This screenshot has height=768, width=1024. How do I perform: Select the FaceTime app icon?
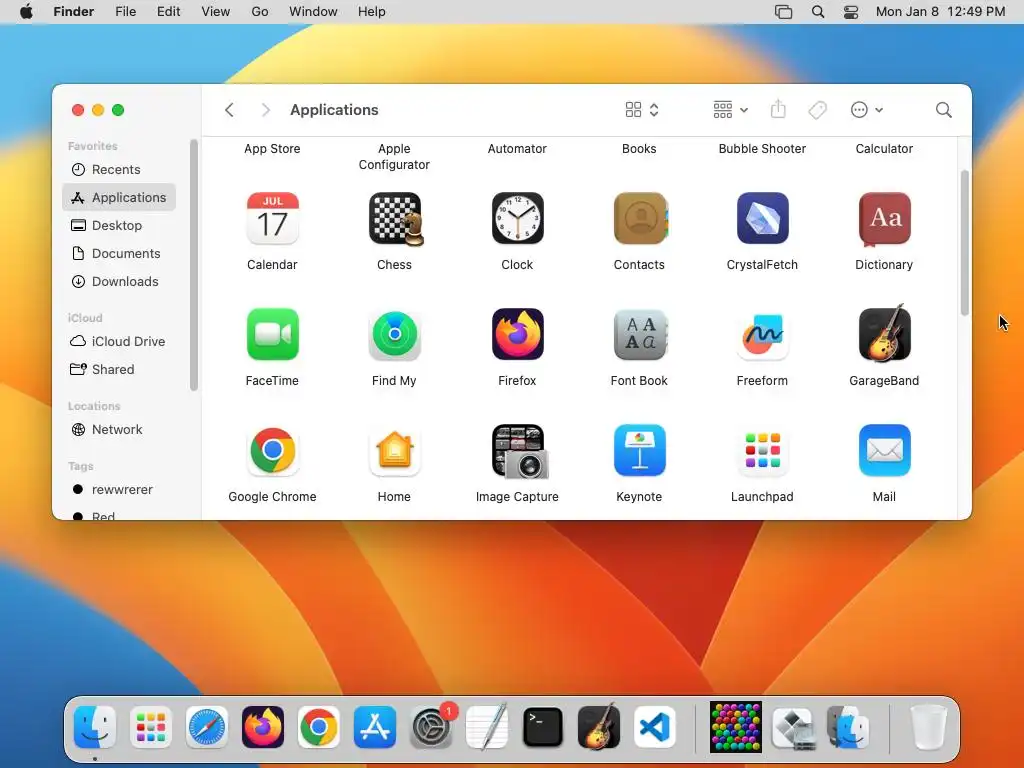(x=272, y=334)
